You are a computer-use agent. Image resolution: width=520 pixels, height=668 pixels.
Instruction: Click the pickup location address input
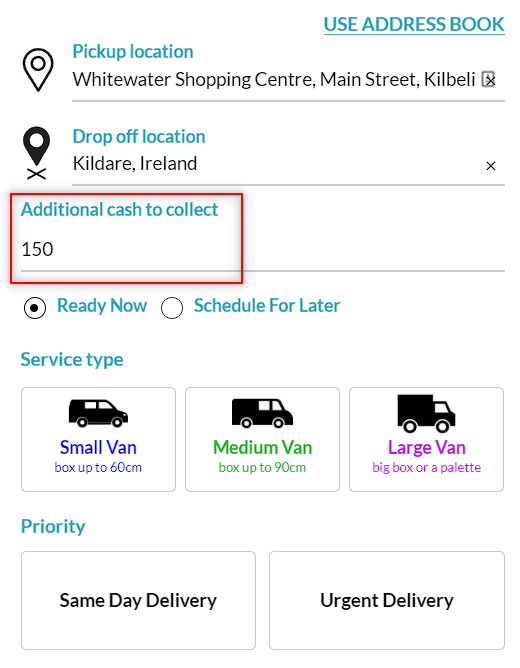[x=274, y=80]
